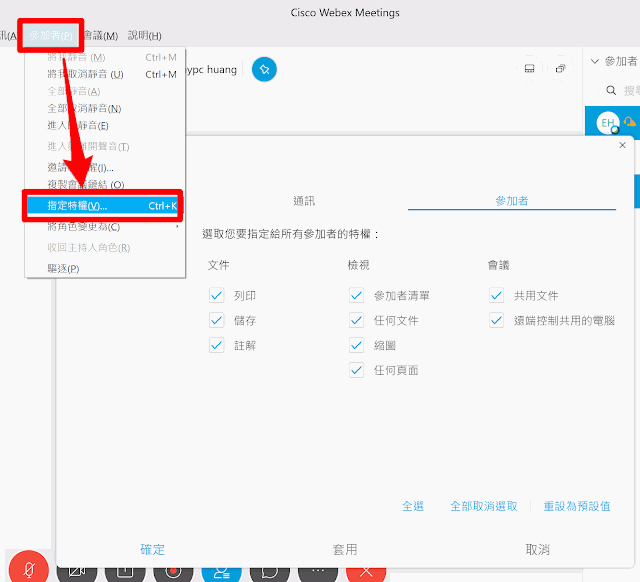Collapse the 參加者 panel chevron

tap(595, 61)
